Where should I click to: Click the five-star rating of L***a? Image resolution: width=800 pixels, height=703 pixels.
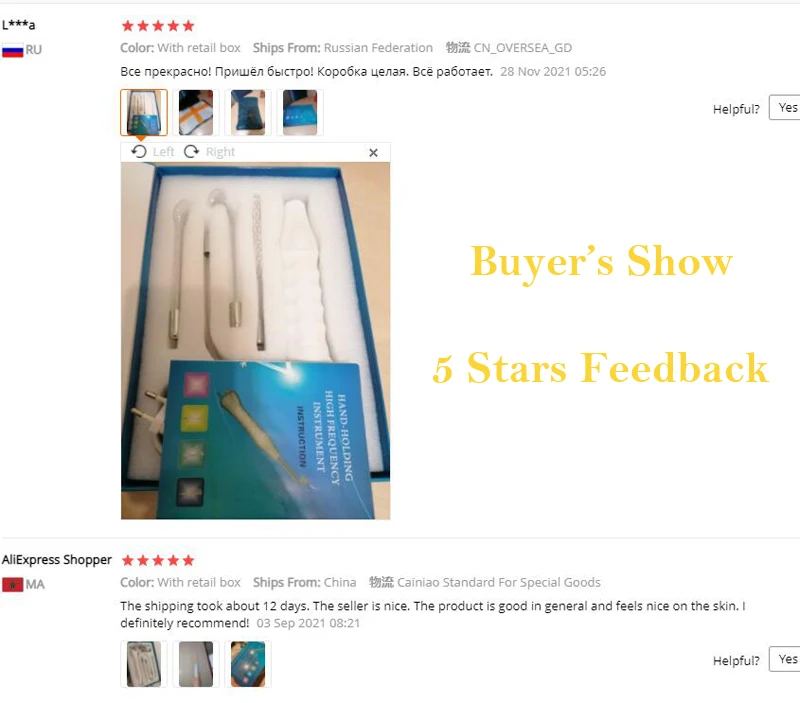coord(158,26)
